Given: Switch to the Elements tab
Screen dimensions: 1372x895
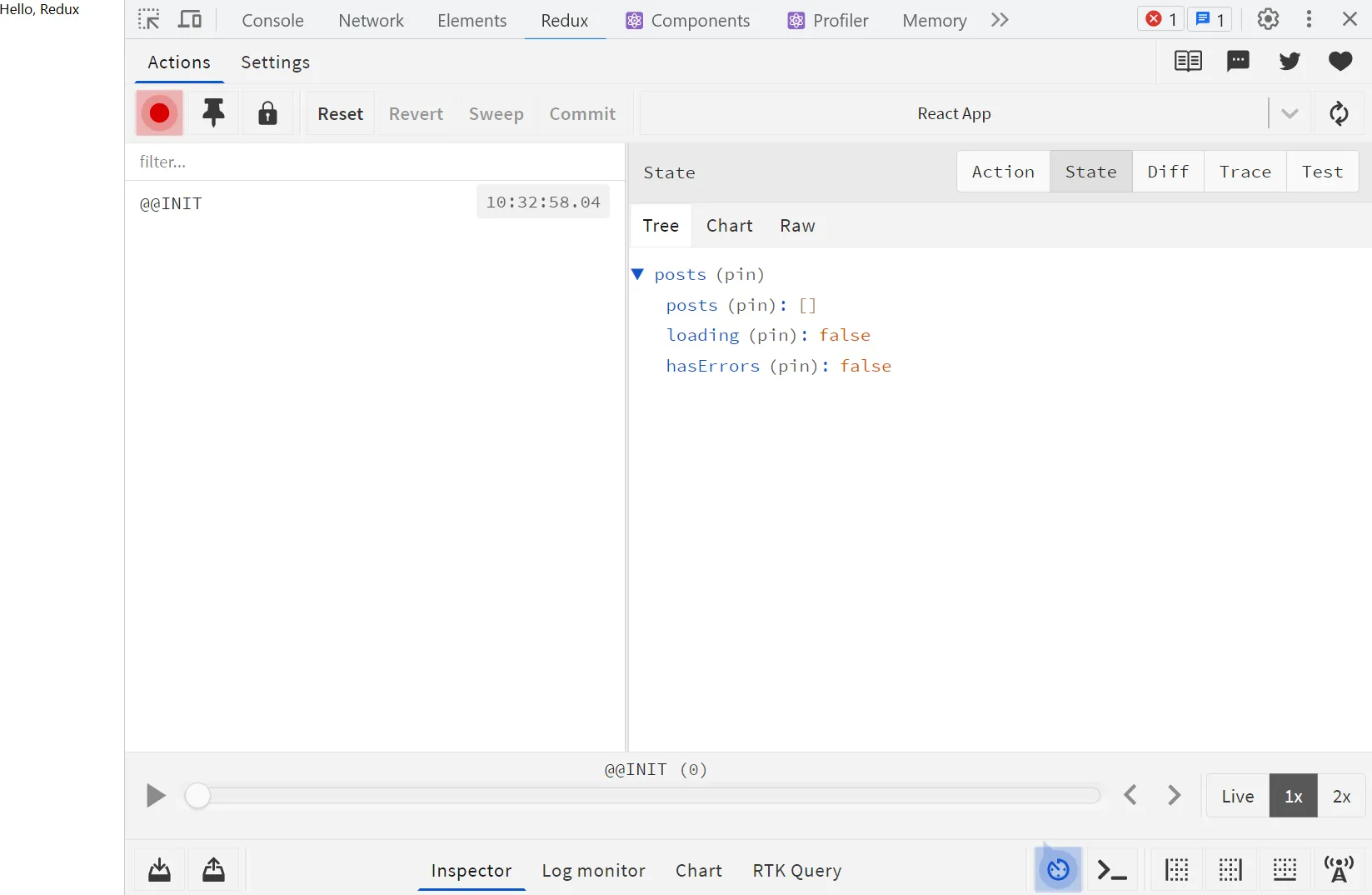Looking at the screenshot, I should pos(471,20).
